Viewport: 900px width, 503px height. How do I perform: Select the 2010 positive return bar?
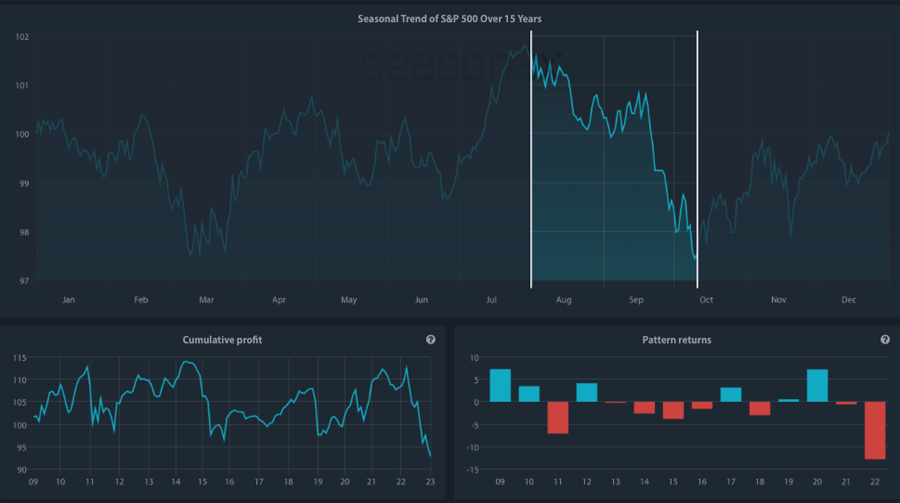click(x=529, y=394)
